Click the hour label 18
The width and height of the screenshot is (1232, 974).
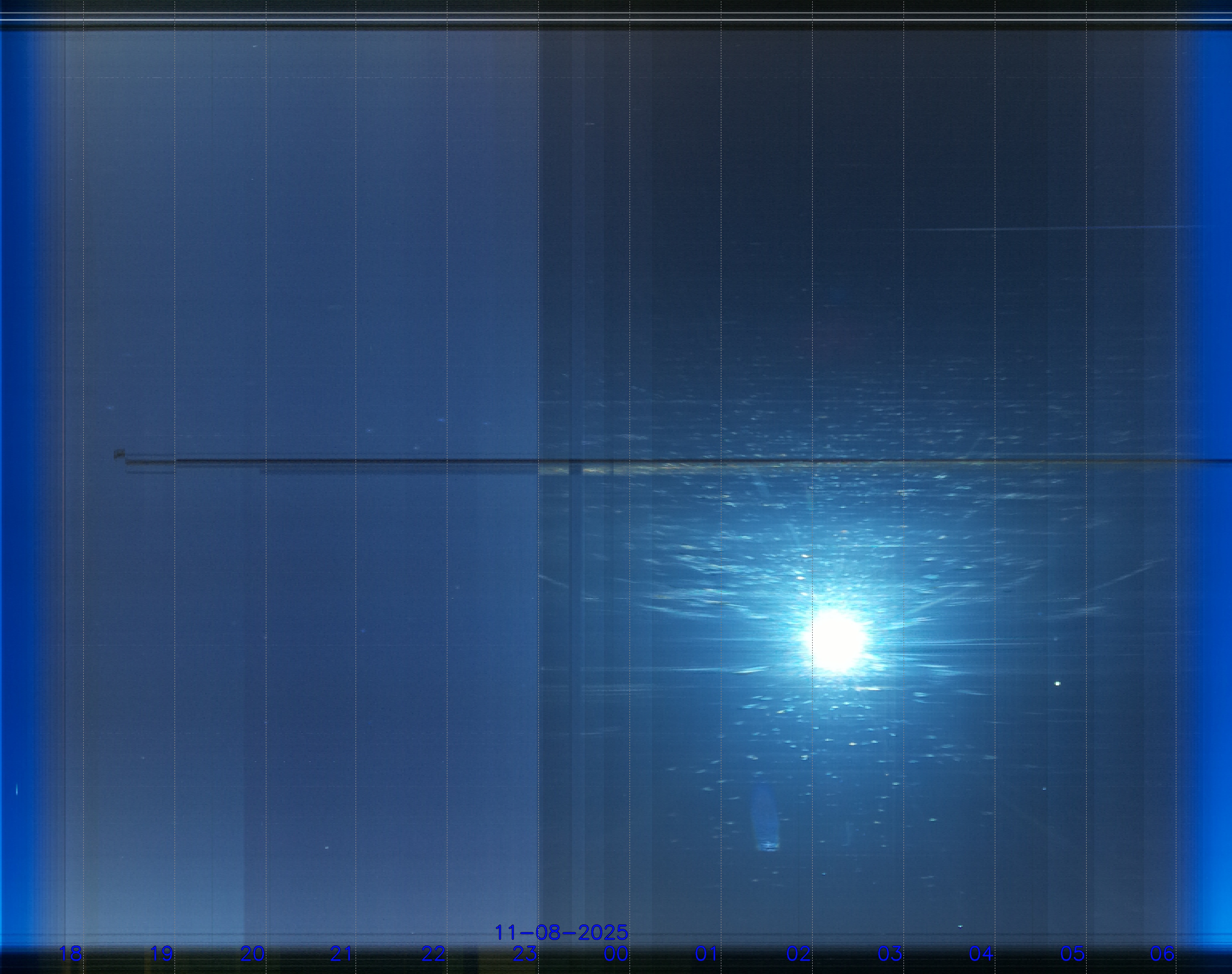coord(71,953)
